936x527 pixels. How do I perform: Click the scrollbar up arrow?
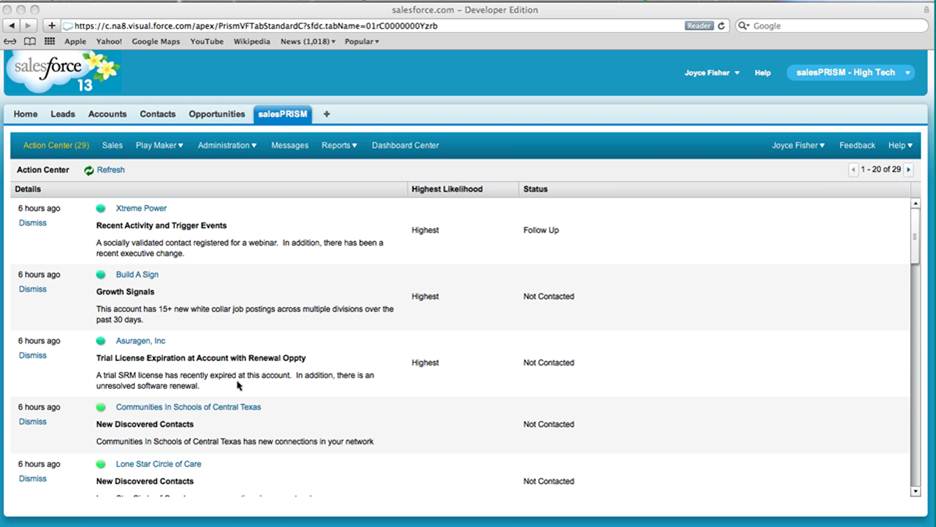click(x=916, y=204)
